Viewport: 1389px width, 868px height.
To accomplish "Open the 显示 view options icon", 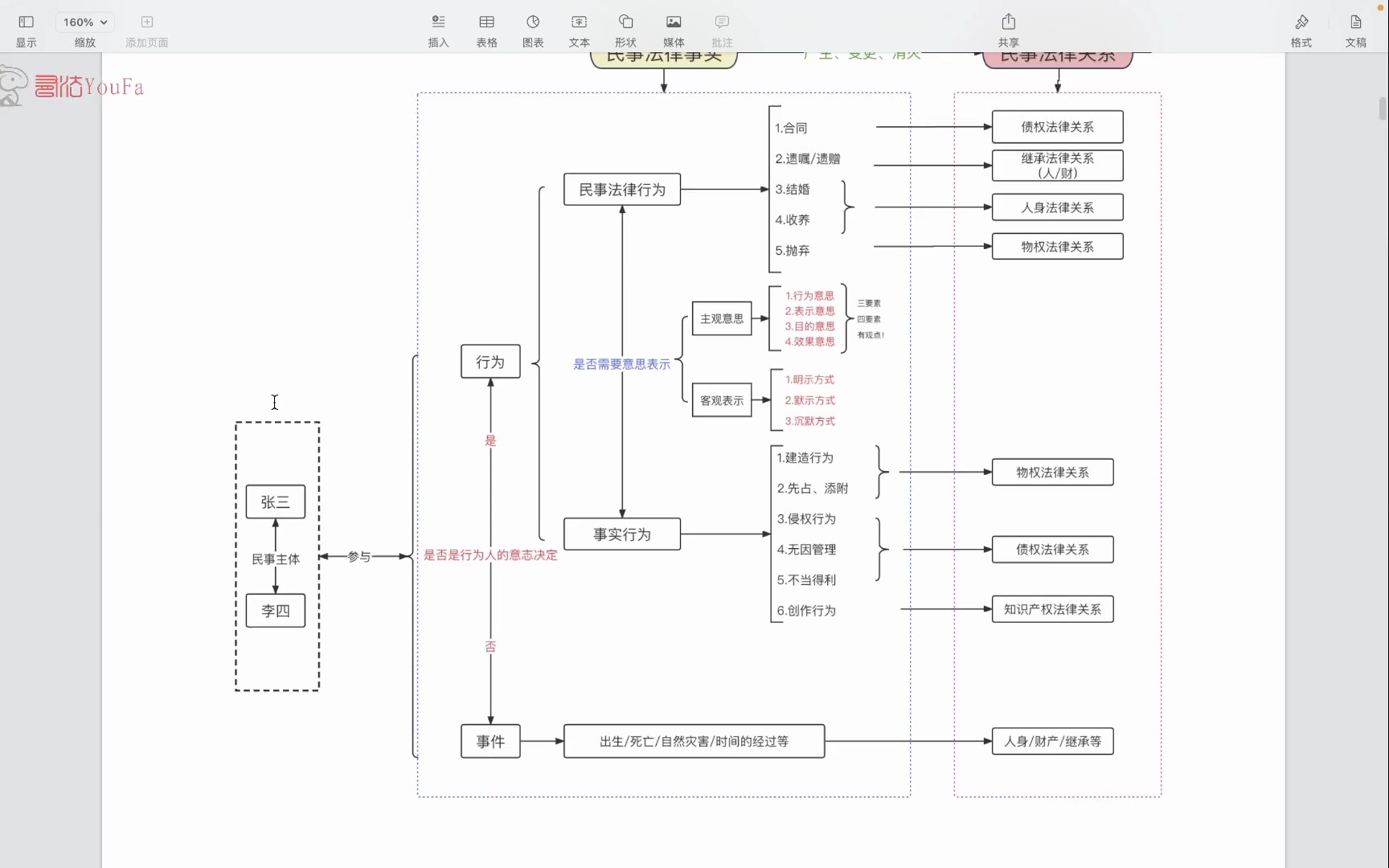I will [26, 22].
